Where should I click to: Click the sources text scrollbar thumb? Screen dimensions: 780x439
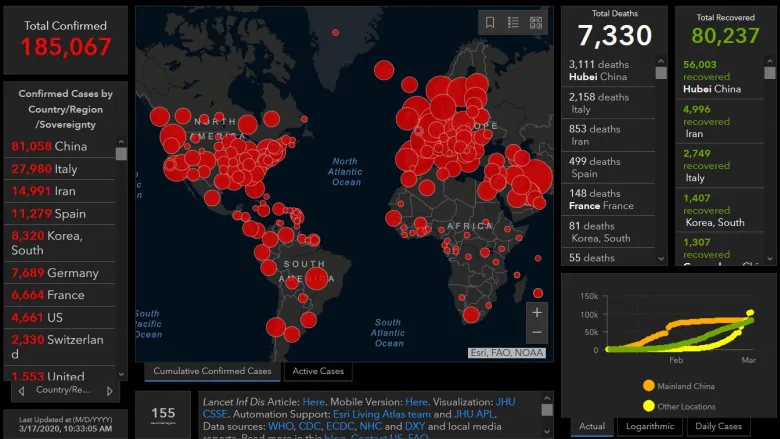pos(547,410)
